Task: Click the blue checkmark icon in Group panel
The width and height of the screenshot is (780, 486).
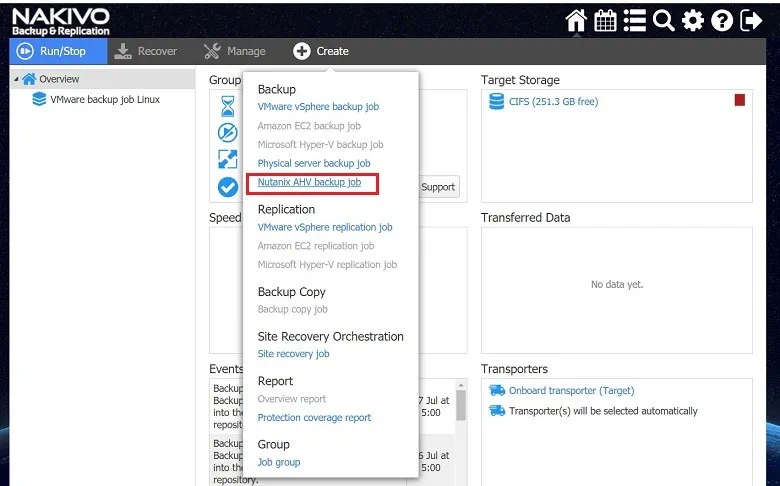Action: coord(228,186)
